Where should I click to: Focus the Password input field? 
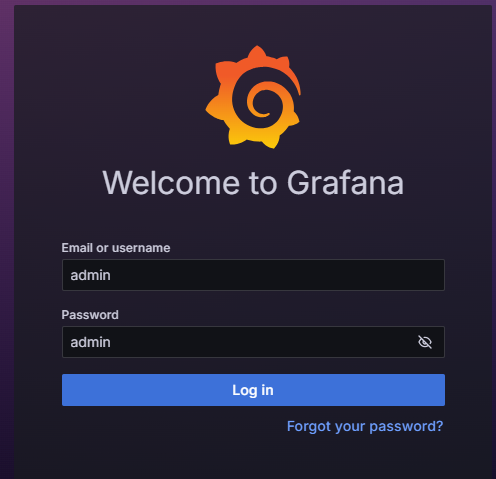[x=253, y=342]
